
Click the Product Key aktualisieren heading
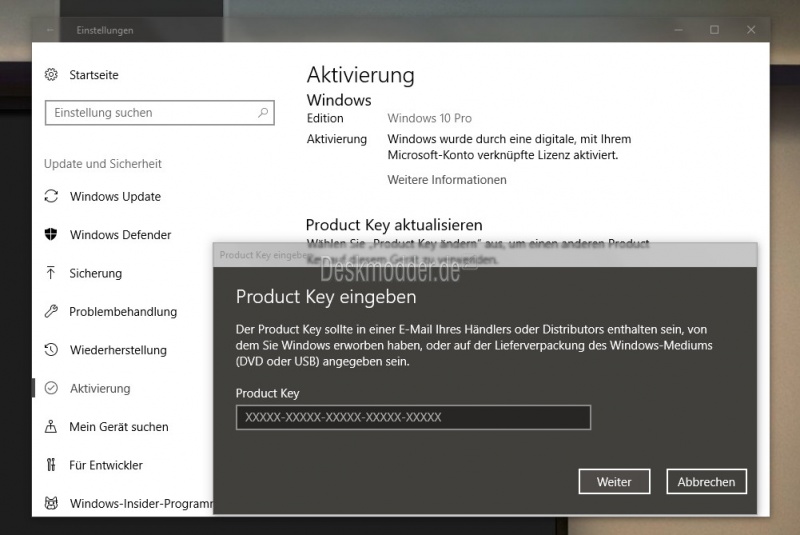coord(394,225)
